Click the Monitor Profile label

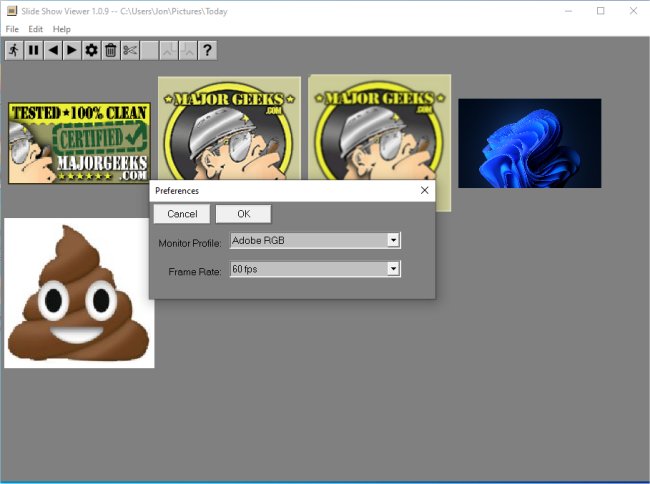point(190,243)
